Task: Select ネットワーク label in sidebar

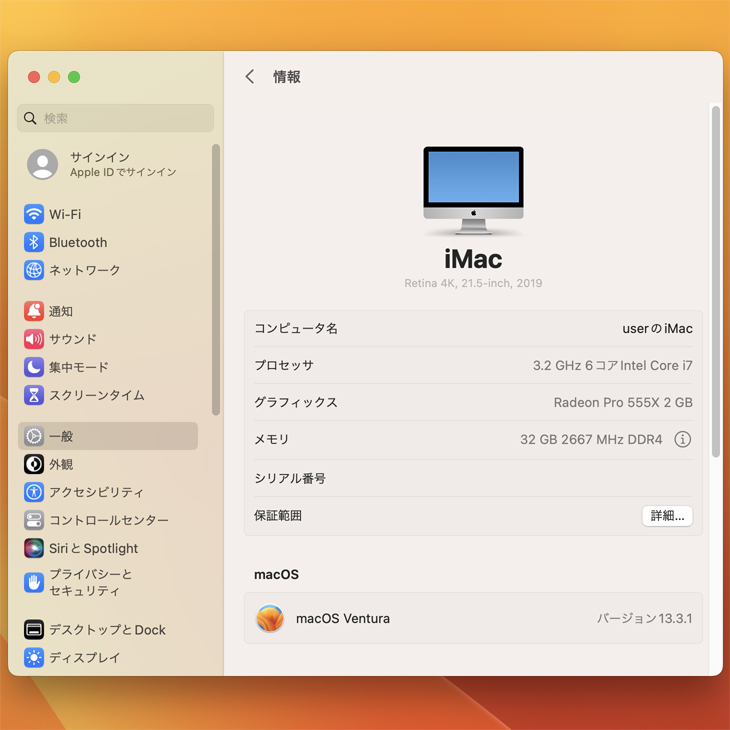Action: click(x=85, y=270)
